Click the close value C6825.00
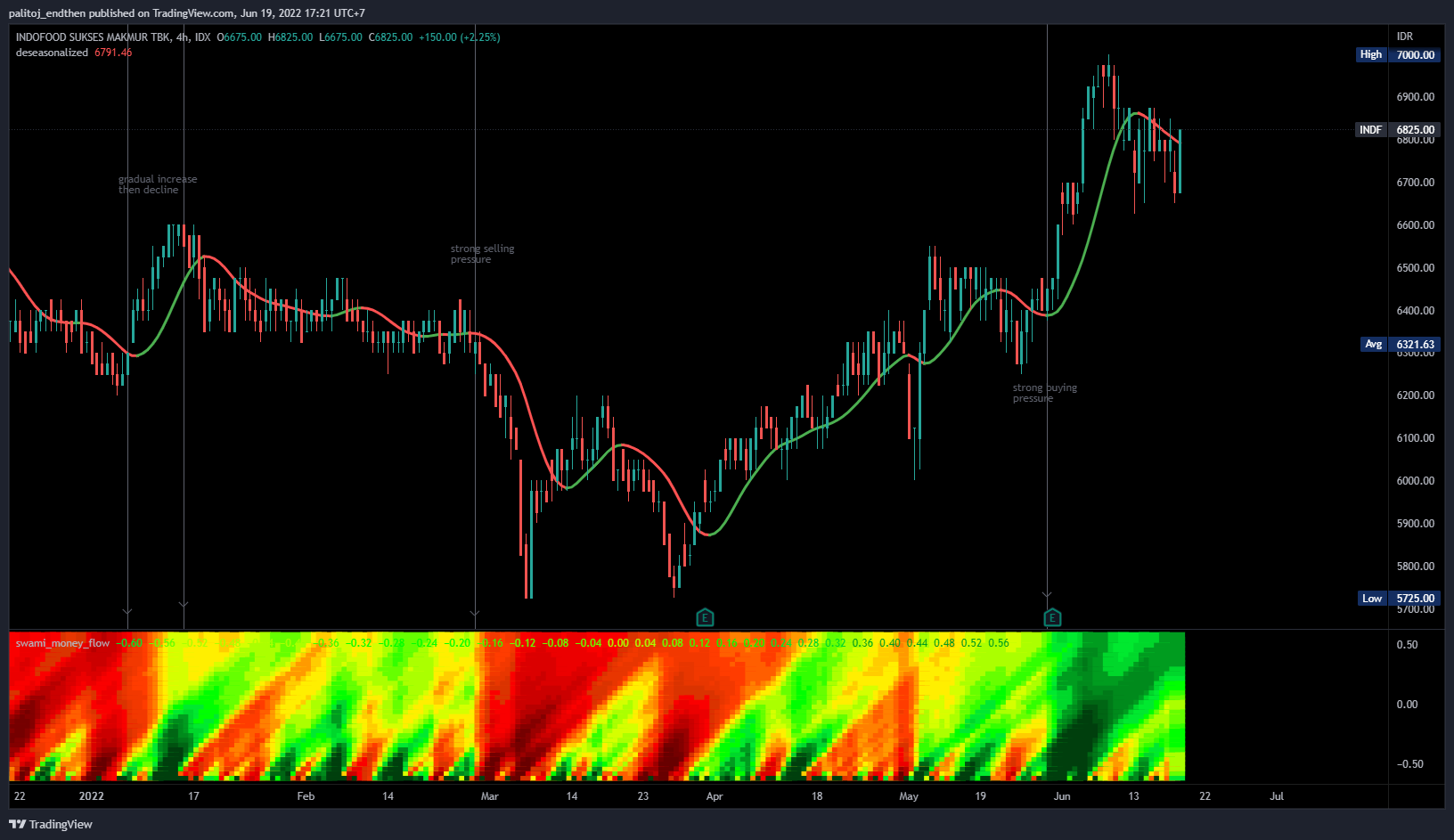 [x=390, y=37]
